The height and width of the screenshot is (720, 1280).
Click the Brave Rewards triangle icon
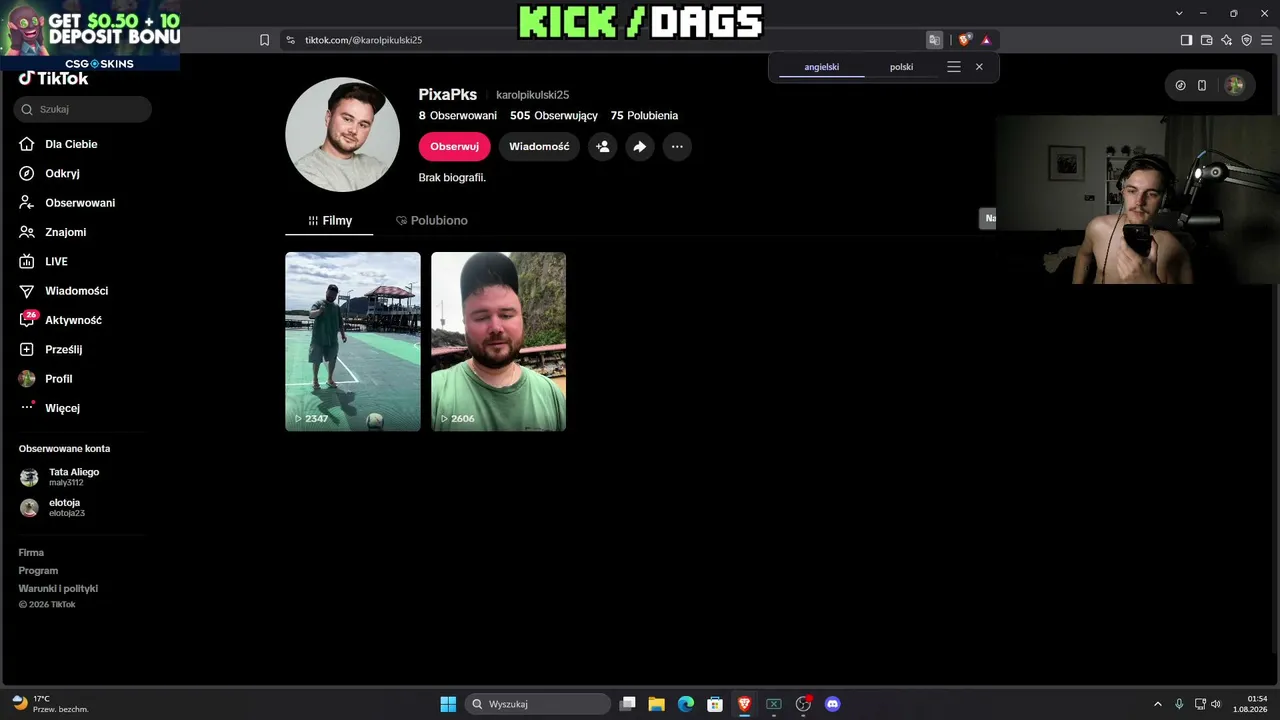click(986, 40)
